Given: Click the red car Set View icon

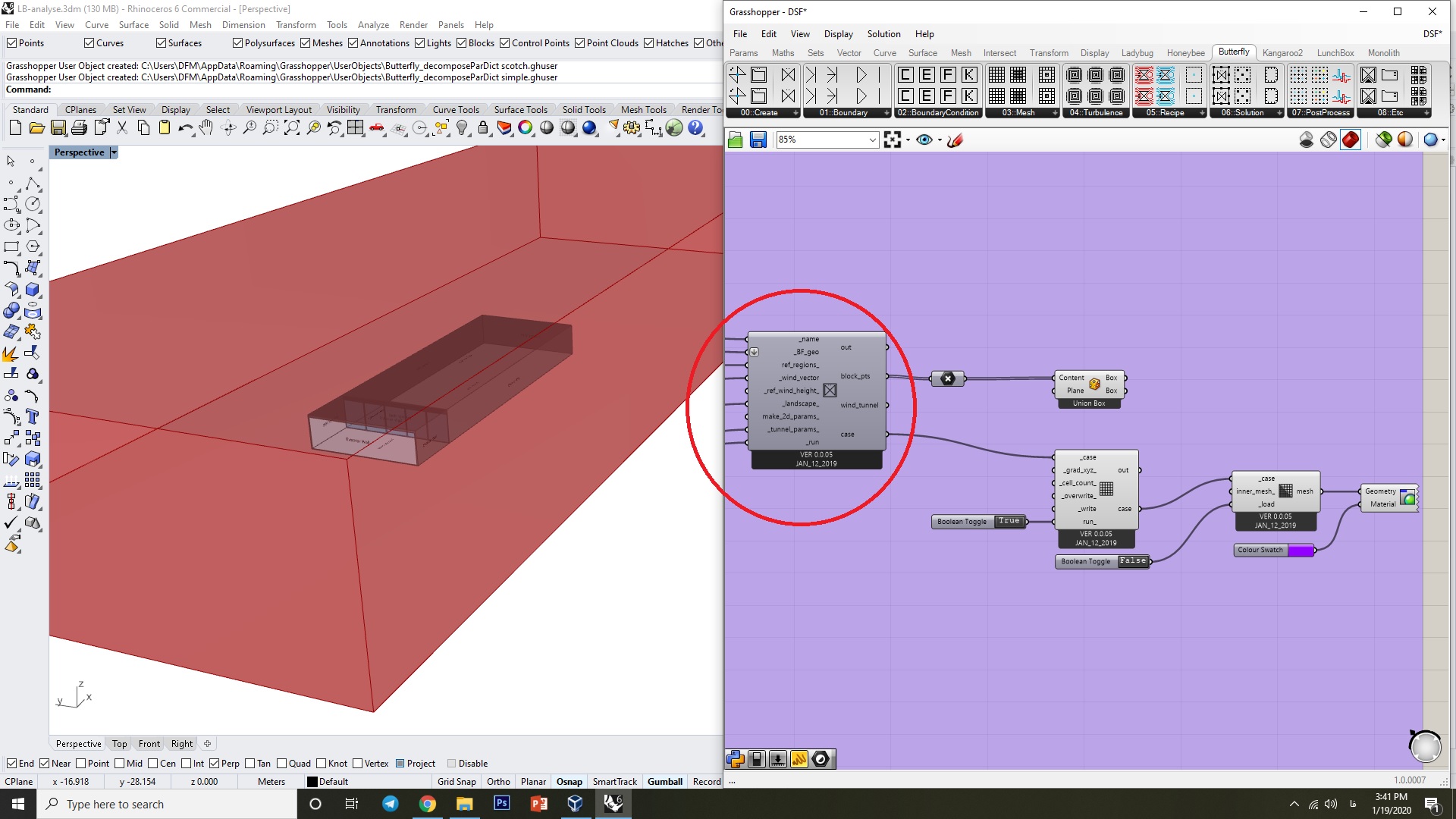Looking at the screenshot, I should pyautogui.click(x=376, y=128).
